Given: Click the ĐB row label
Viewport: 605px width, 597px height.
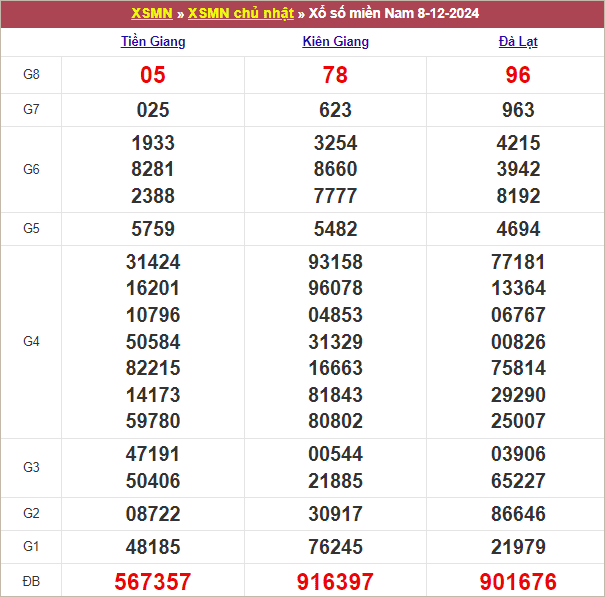Looking at the screenshot, I should click(x=31, y=581).
